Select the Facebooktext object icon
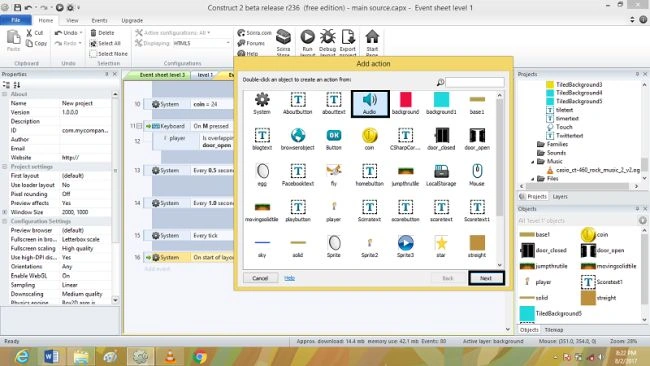The image size is (650, 366). click(x=298, y=175)
